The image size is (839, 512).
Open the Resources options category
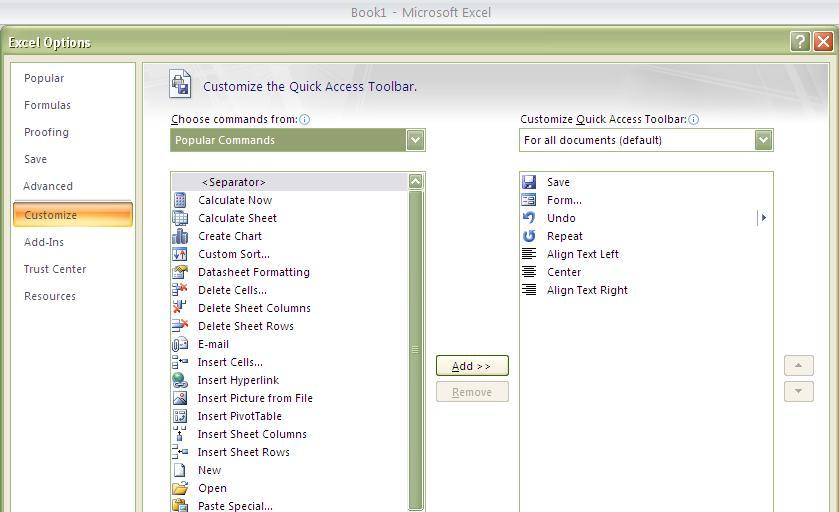click(x=50, y=296)
